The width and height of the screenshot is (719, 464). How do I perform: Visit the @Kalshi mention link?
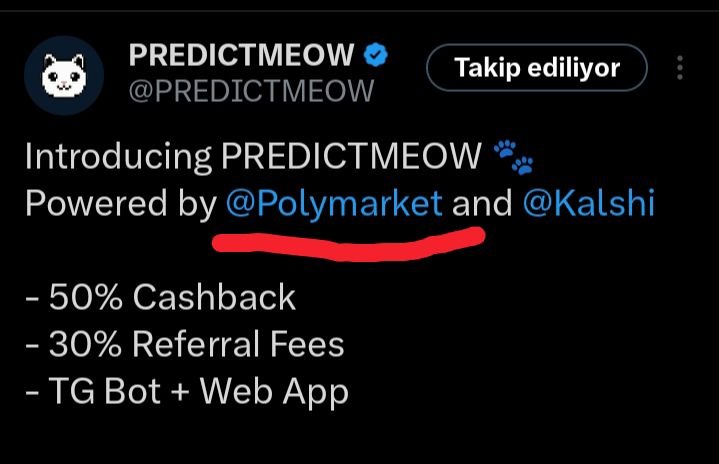(588, 204)
